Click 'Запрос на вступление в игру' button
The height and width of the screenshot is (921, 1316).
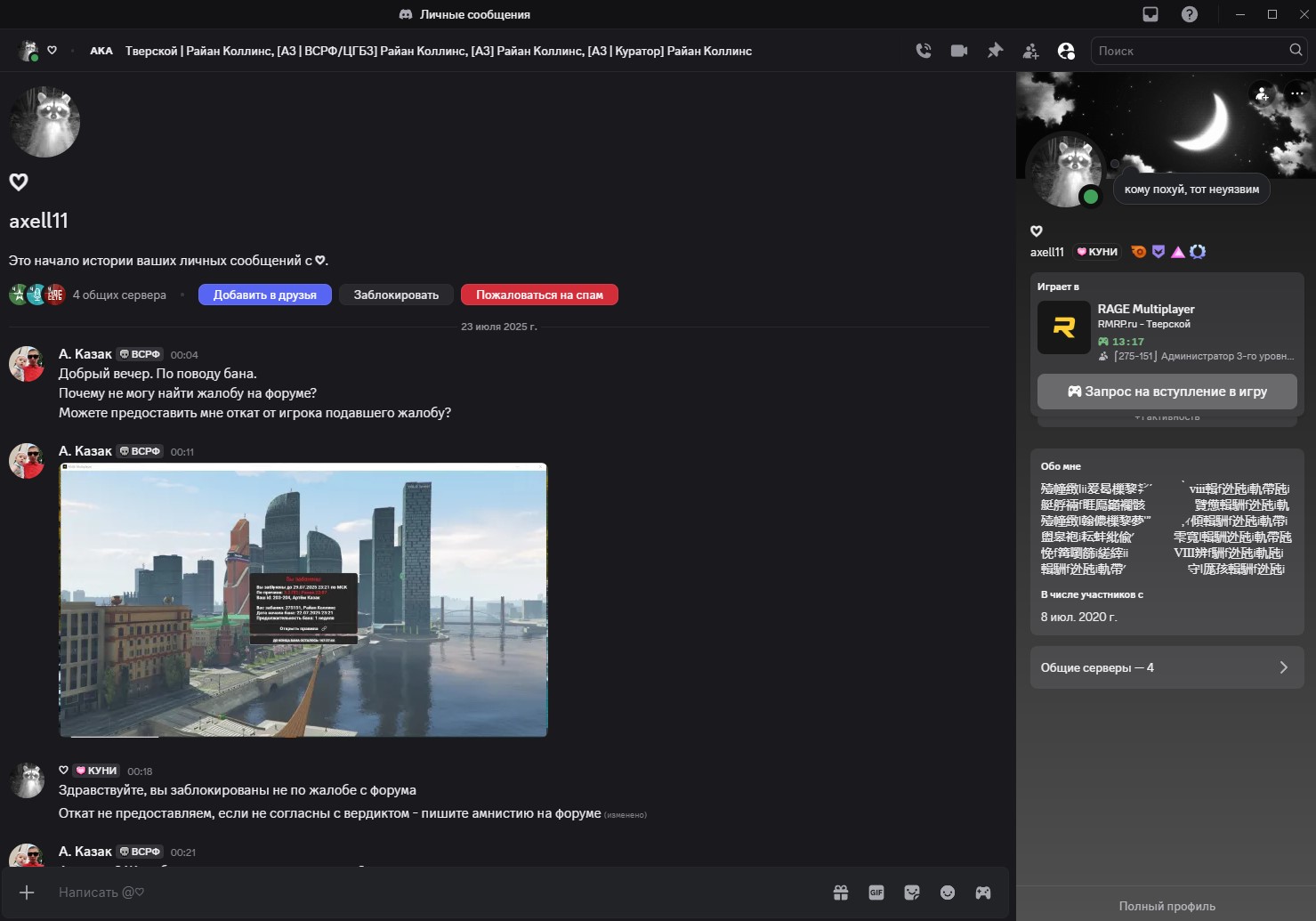tap(1167, 392)
